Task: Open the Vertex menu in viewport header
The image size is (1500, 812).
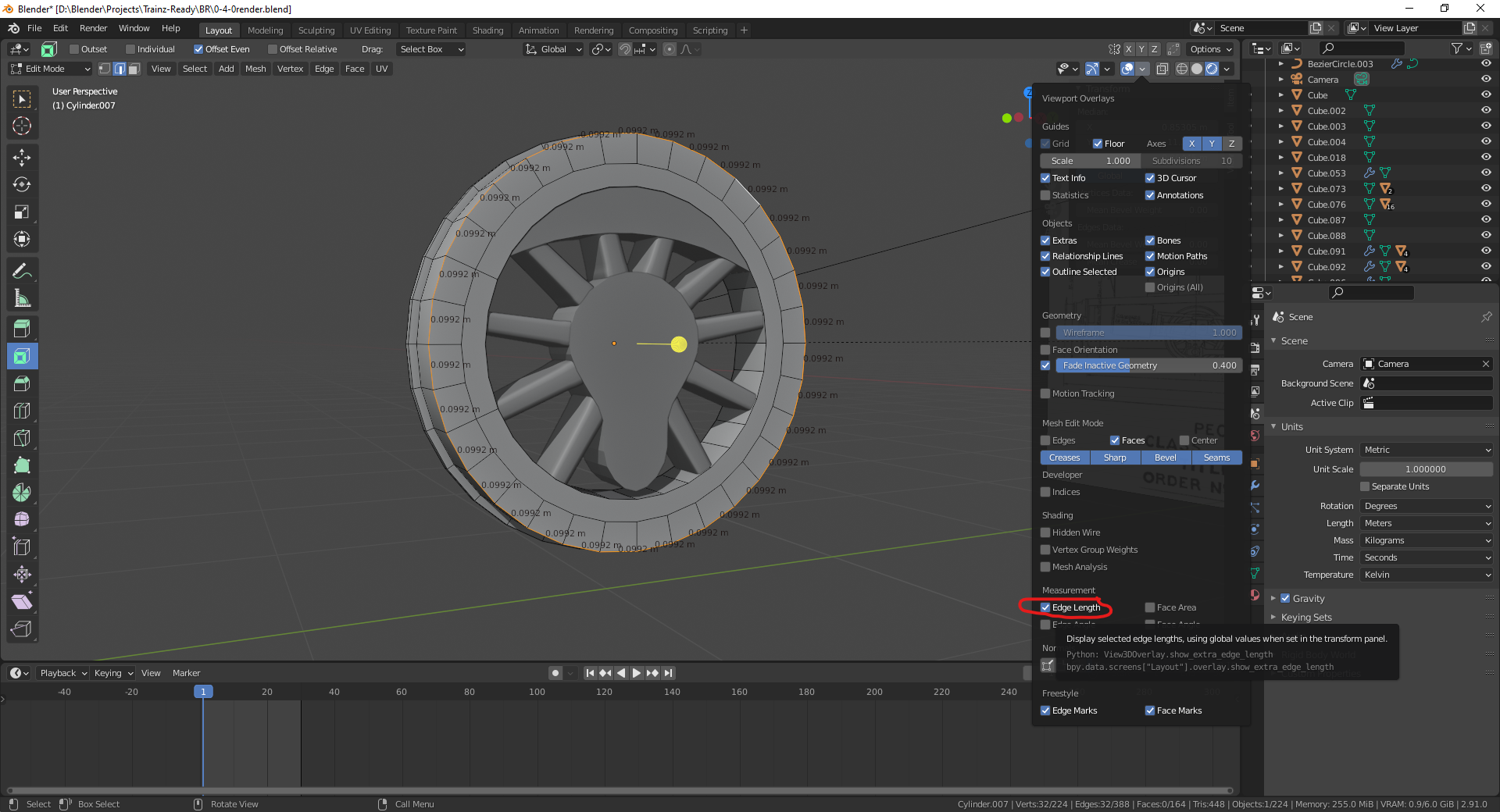Action: pyautogui.click(x=290, y=69)
